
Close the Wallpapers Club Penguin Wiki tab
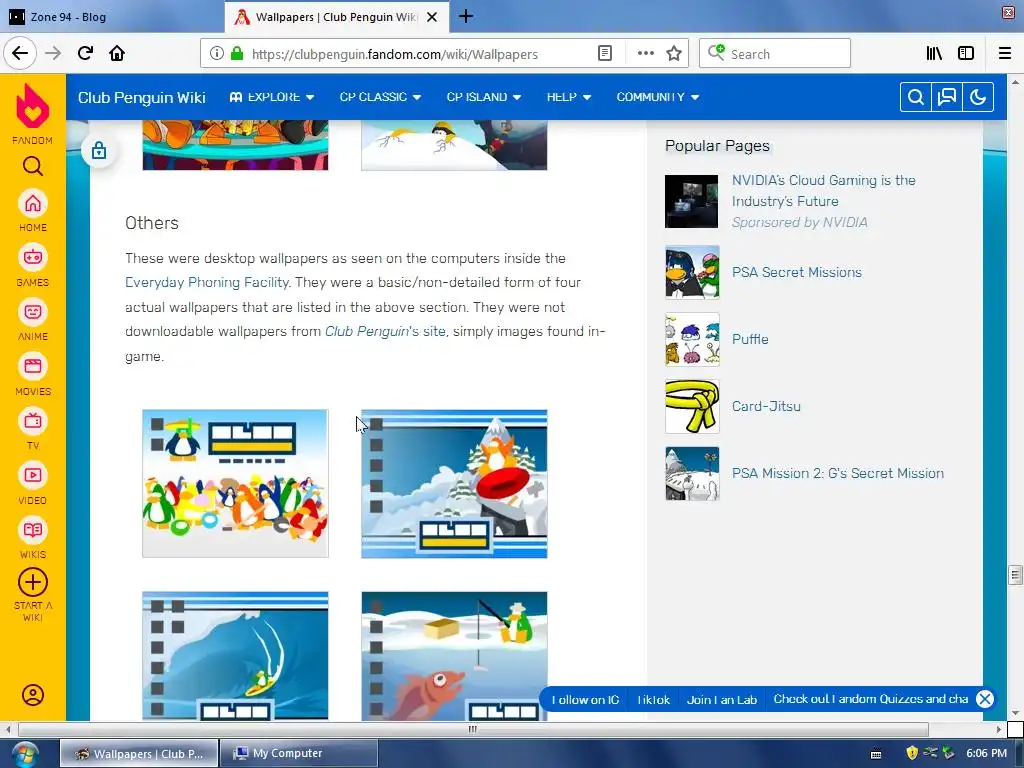(x=432, y=17)
